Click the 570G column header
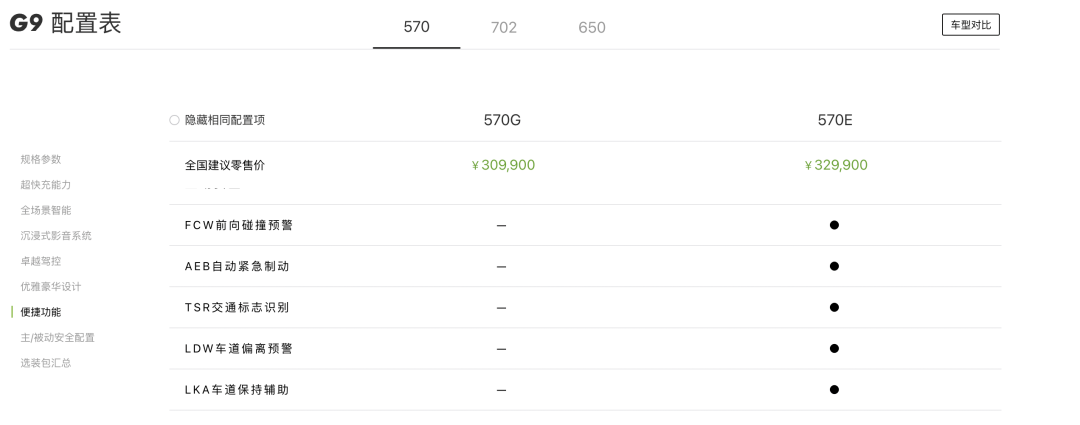1080x425 pixels. point(502,120)
